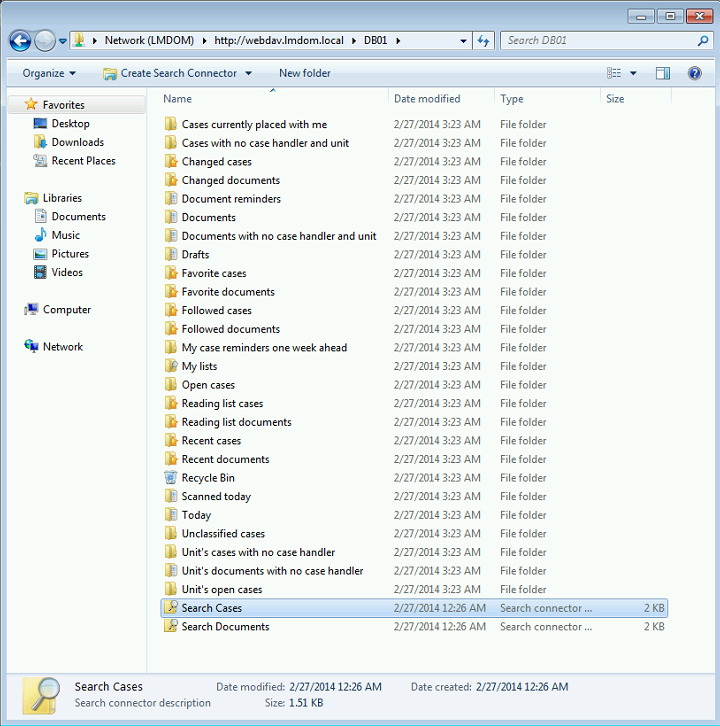
Task: Click the Back navigation arrow button
Action: coord(20,41)
